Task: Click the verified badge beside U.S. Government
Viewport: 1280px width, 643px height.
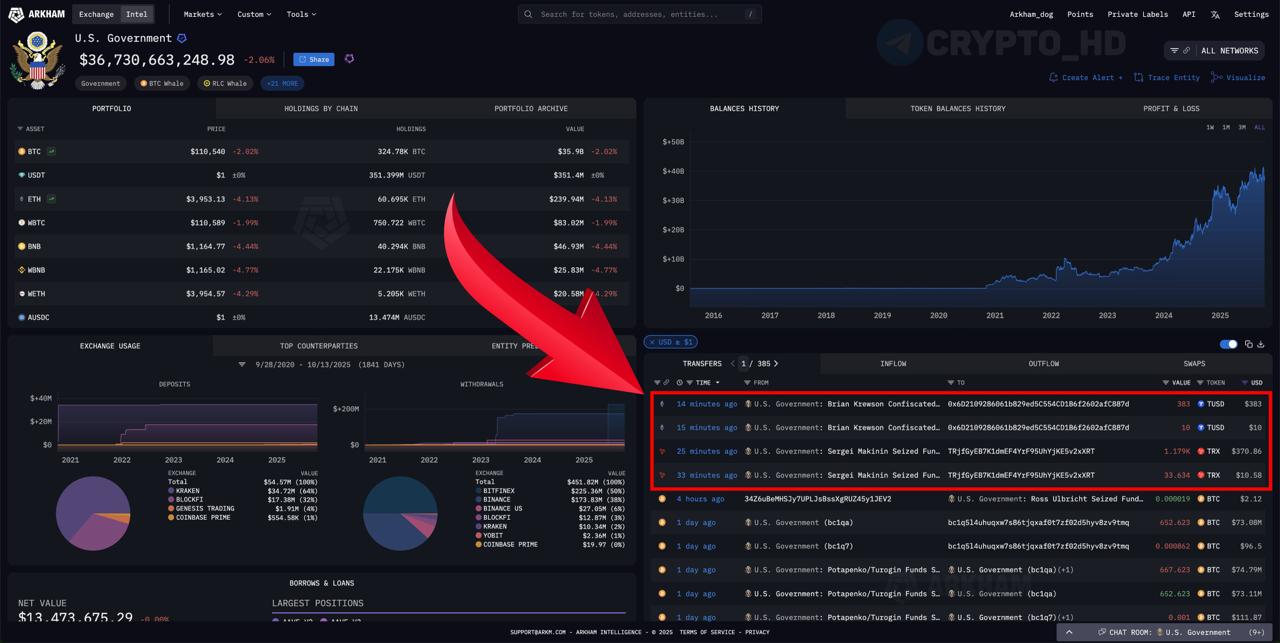Action: tap(182, 39)
